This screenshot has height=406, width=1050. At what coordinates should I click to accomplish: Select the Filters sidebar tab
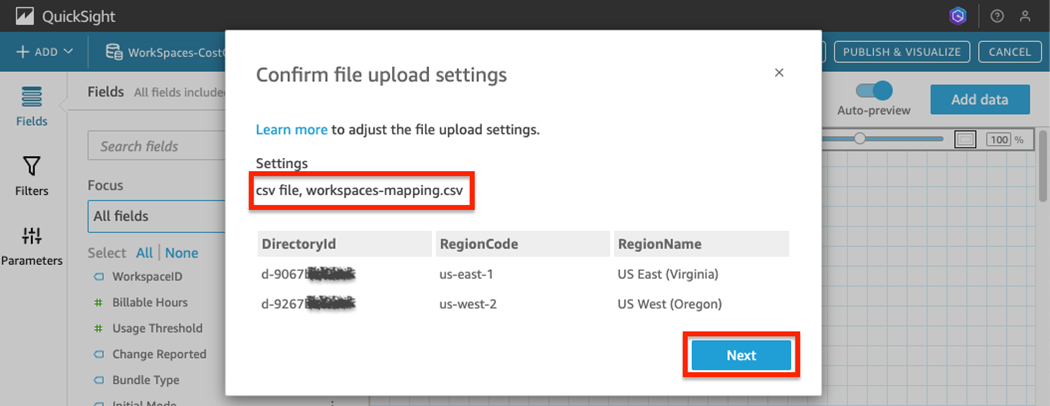(x=32, y=177)
